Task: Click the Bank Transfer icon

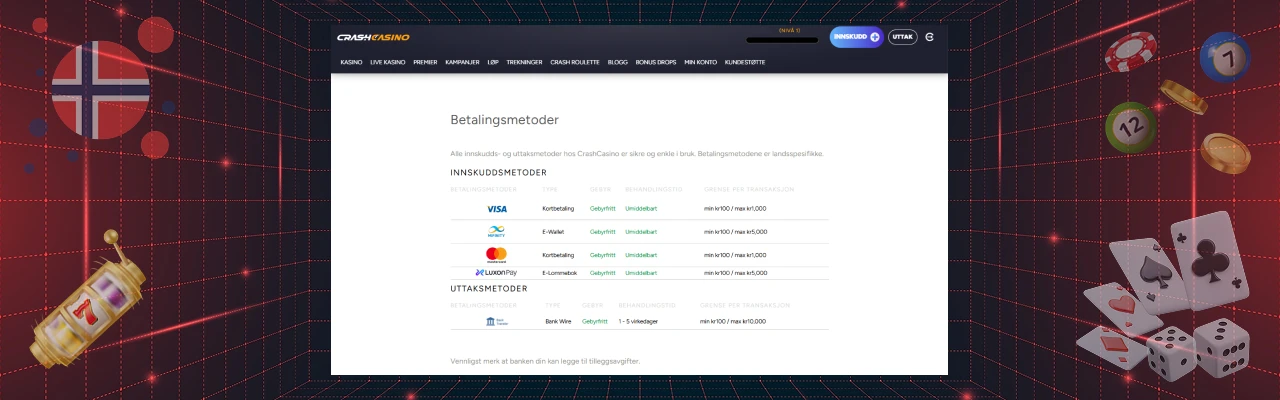Action: point(496,321)
